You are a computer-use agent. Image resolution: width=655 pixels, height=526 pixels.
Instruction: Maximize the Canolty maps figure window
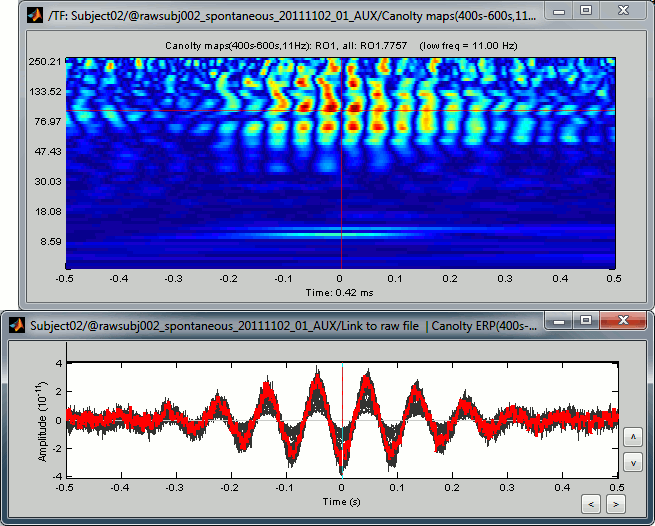point(585,11)
